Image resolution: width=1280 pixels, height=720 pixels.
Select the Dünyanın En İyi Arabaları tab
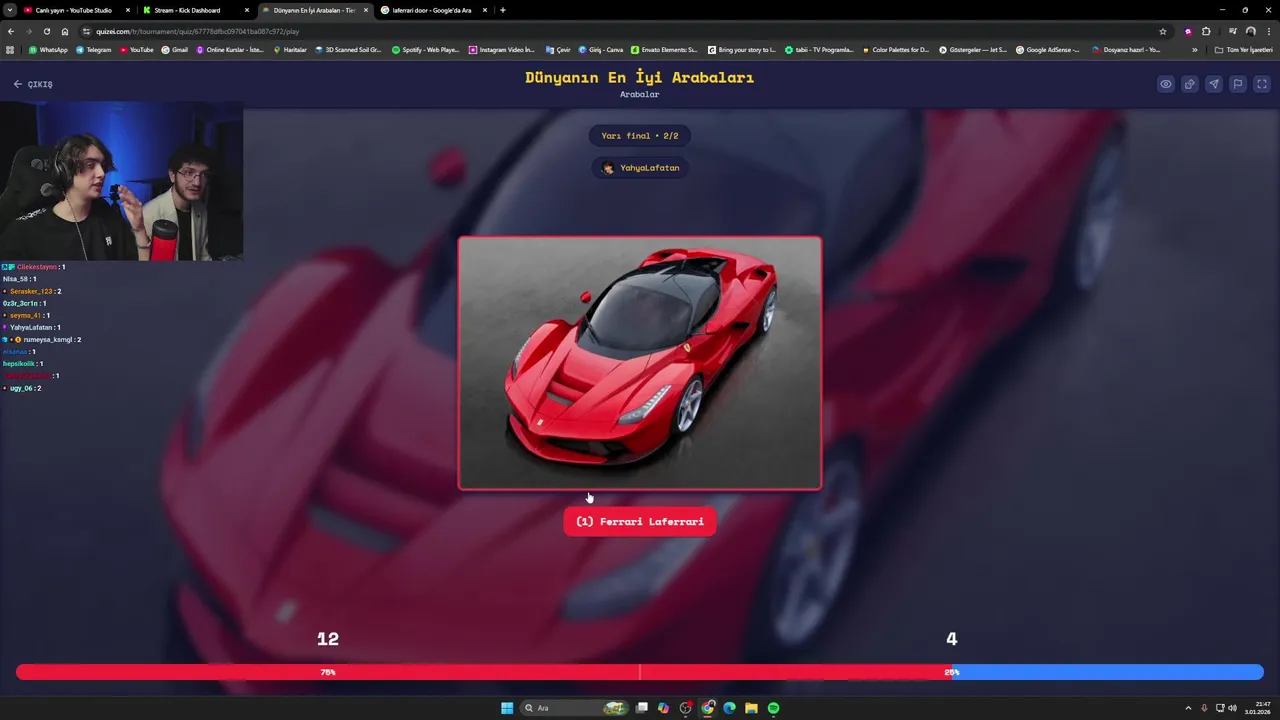(314, 10)
